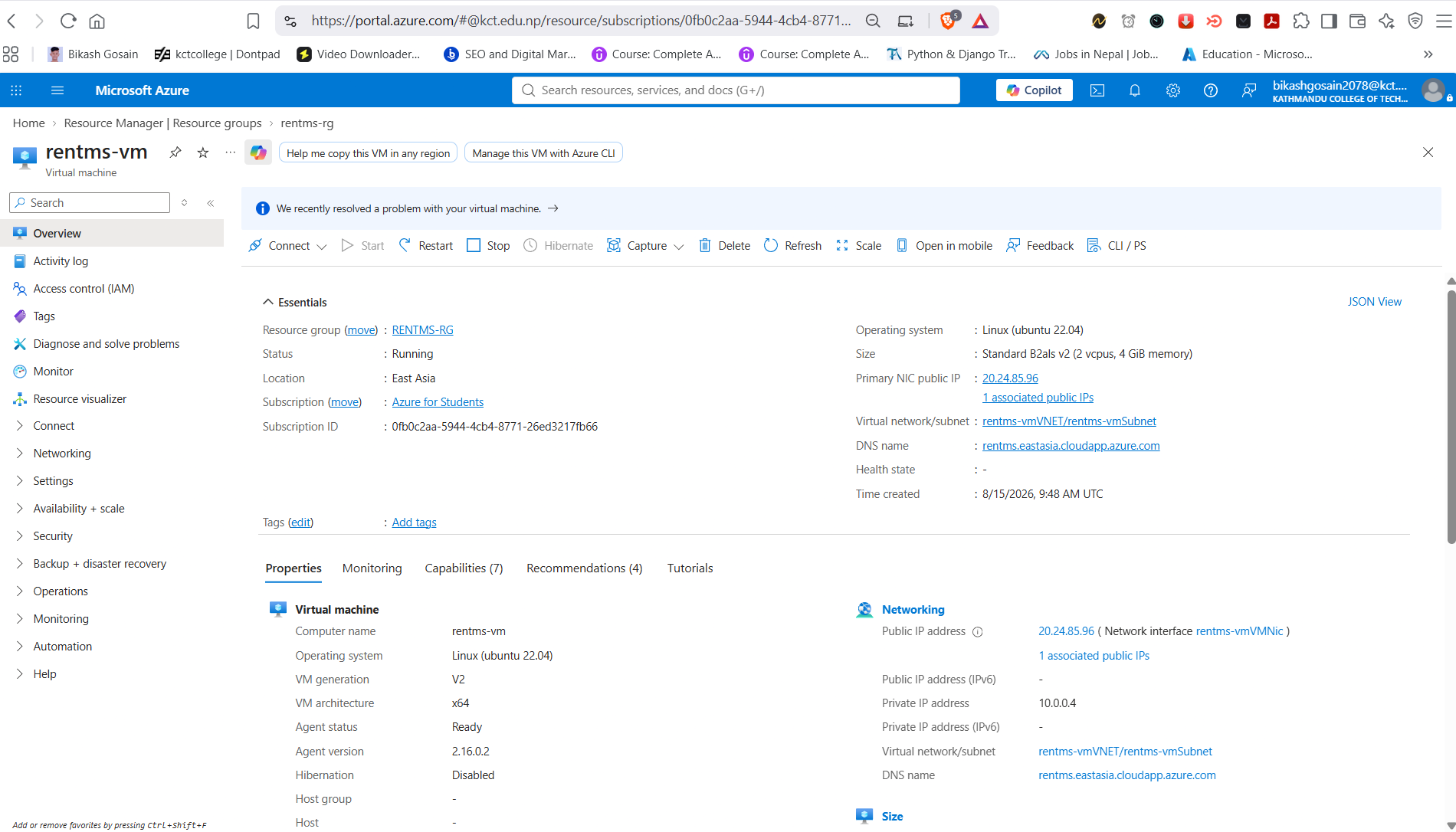This screenshot has height=832, width=1456.
Task: Stop the virtual machine
Action: [x=488, y=246]
